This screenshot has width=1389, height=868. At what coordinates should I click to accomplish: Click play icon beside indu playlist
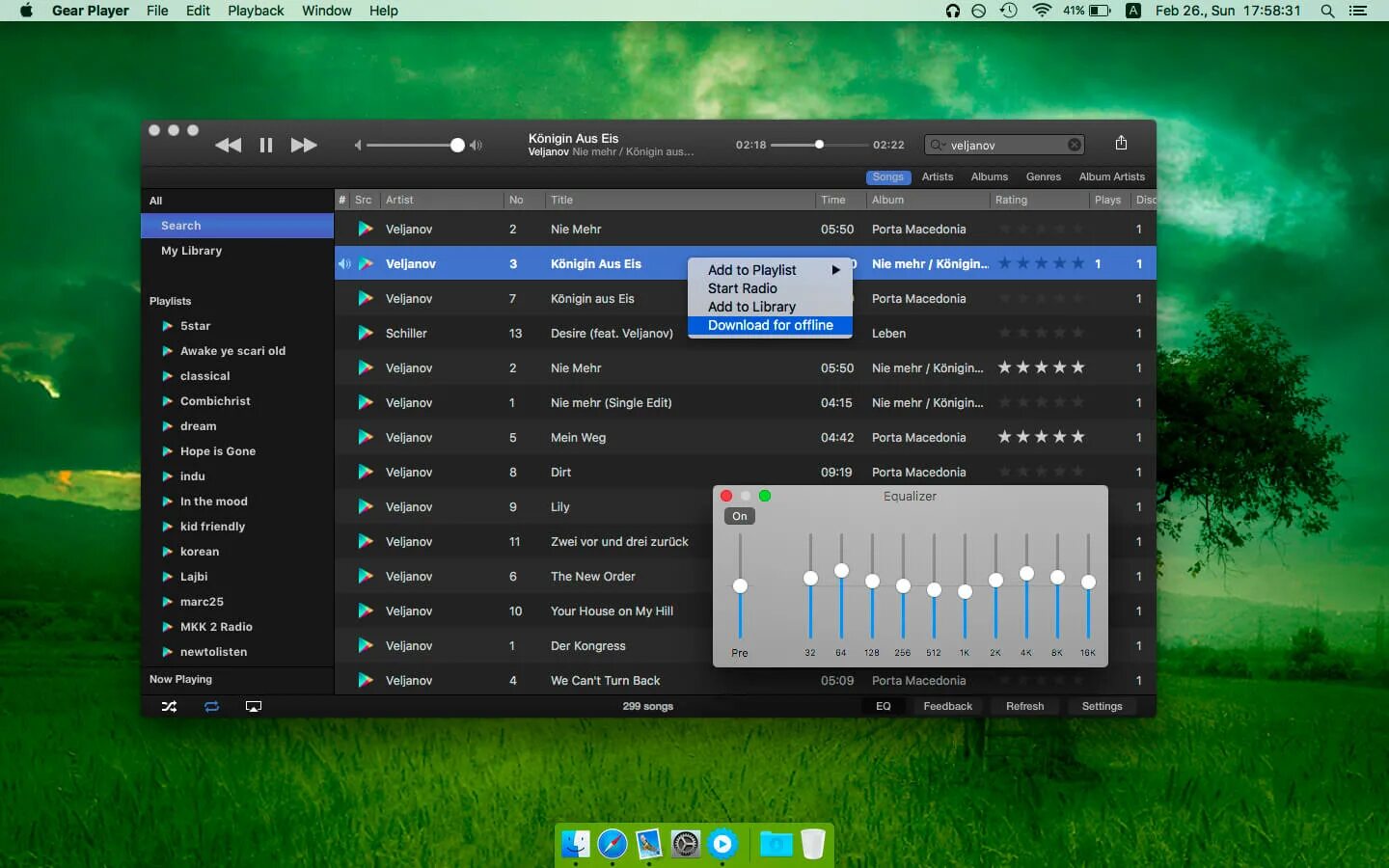168,476
